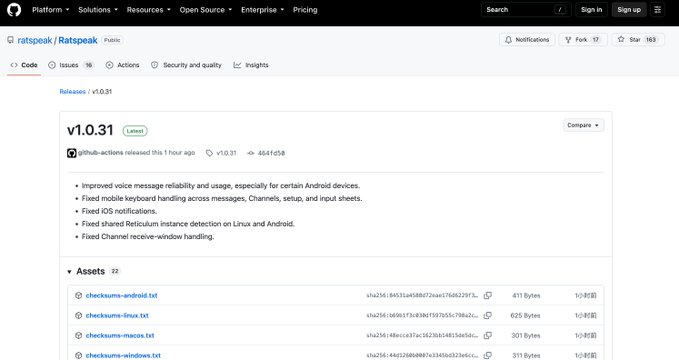The height and width of the screenshot is (360, 679).
Task: Open the ratspeak owner link
Action: coord(35,40)
